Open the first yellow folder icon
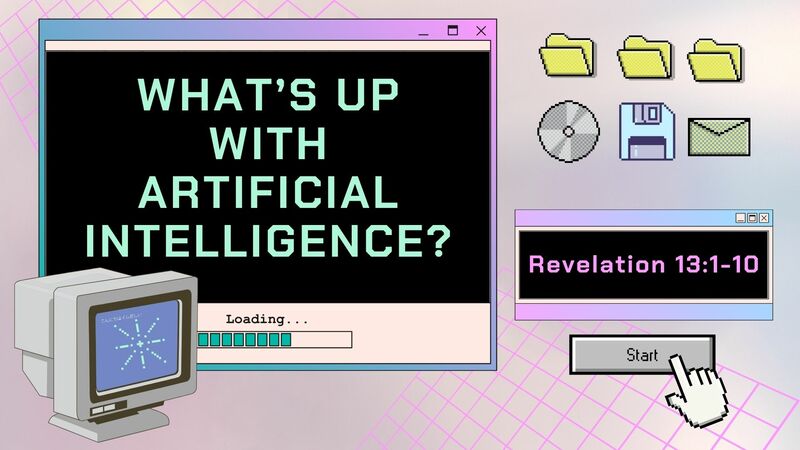Viewport: 800px width, 450px height. pyautogui.click(x=567, y=55)
